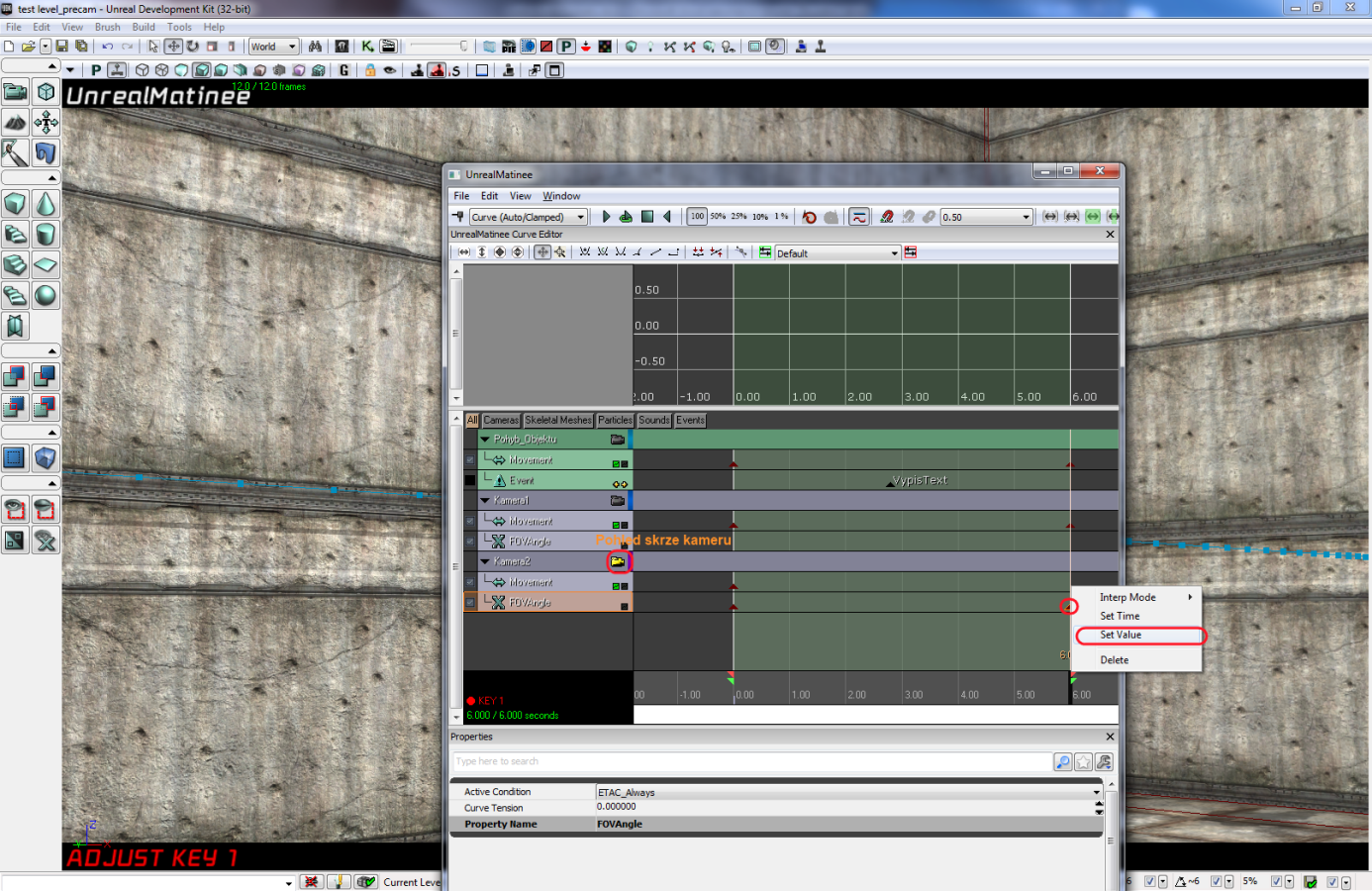The width and height of the screenshot is (1372, 891).
Task: Click the yellow camera icon on Kamera2
Action: 618,562
